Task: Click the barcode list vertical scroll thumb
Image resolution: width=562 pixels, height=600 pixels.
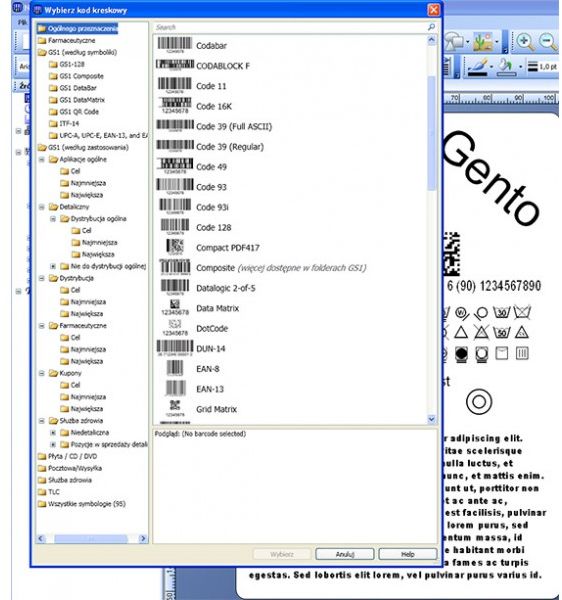Action: pyautogui.click(x=432, y=132)
